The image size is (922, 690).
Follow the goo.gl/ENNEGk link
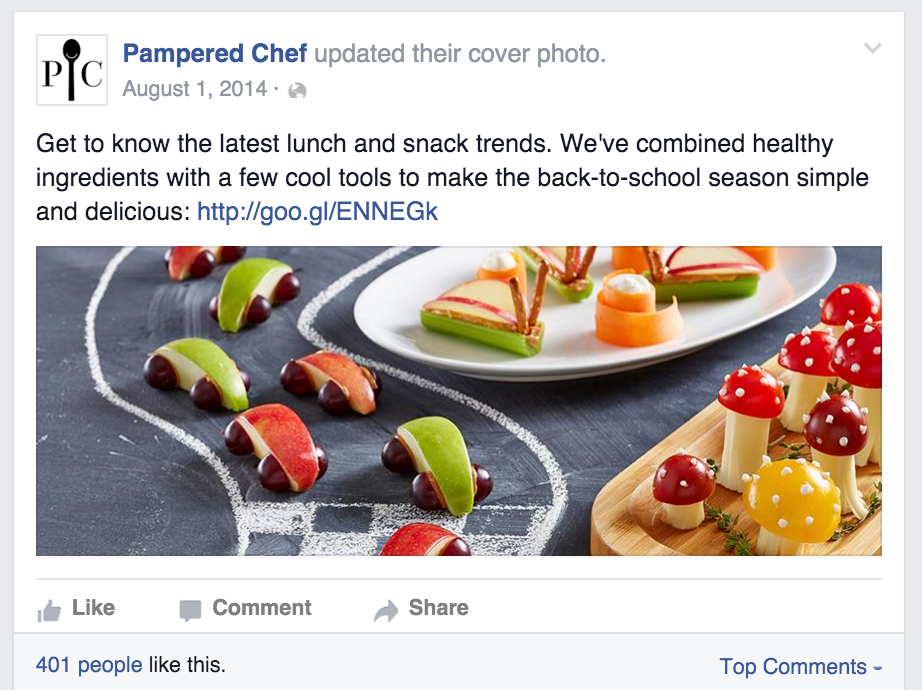[x=317, y=212]
